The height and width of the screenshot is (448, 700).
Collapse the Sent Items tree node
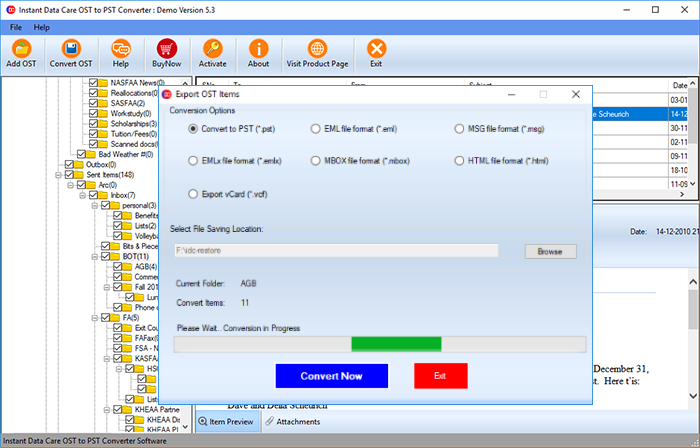pos(58,175)
